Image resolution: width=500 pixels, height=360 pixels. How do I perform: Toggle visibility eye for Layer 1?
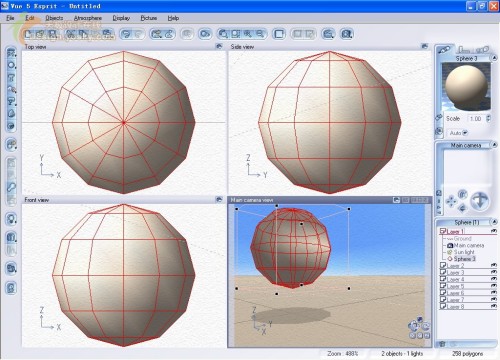(494, 231)
